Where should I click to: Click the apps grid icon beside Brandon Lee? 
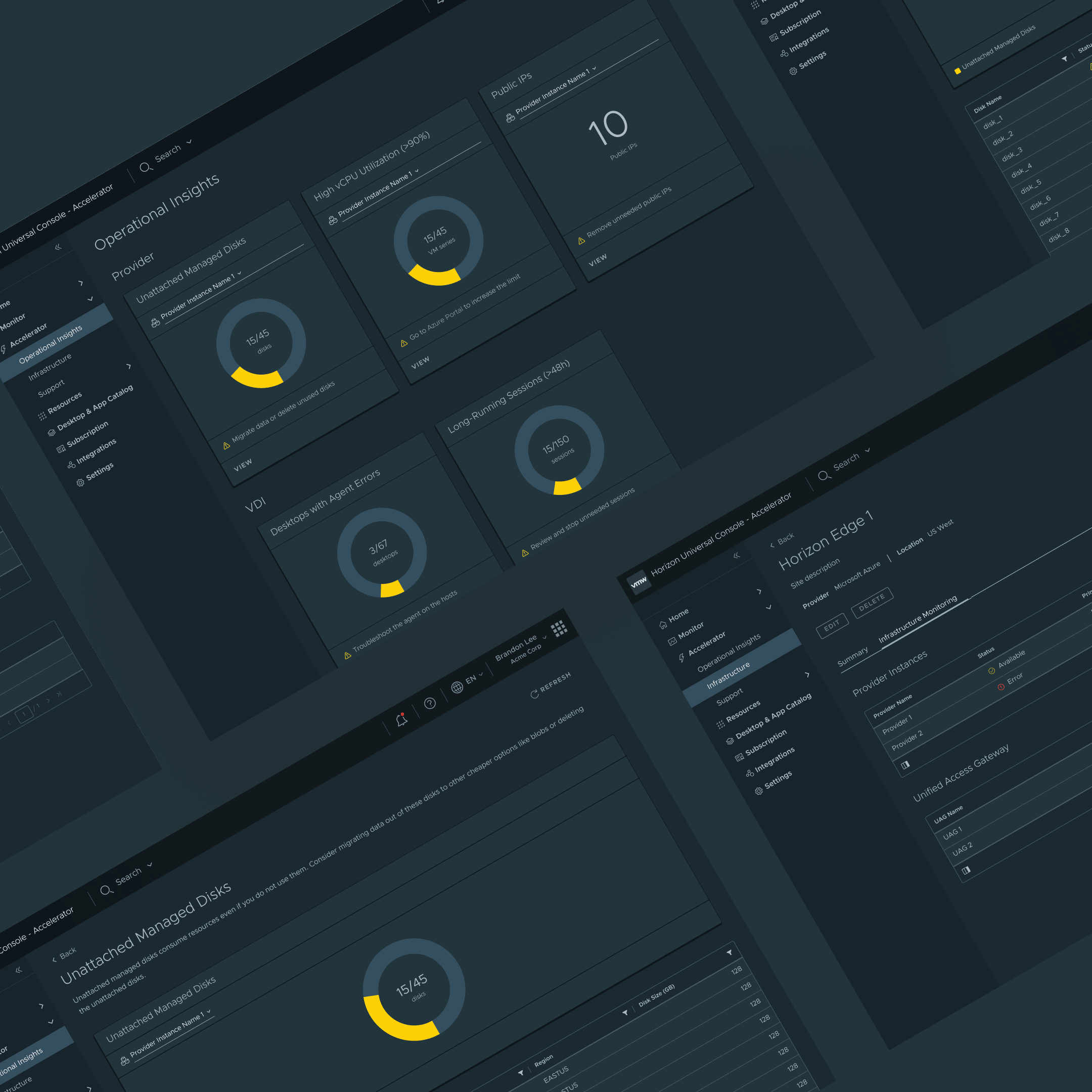tap(560, 628)
